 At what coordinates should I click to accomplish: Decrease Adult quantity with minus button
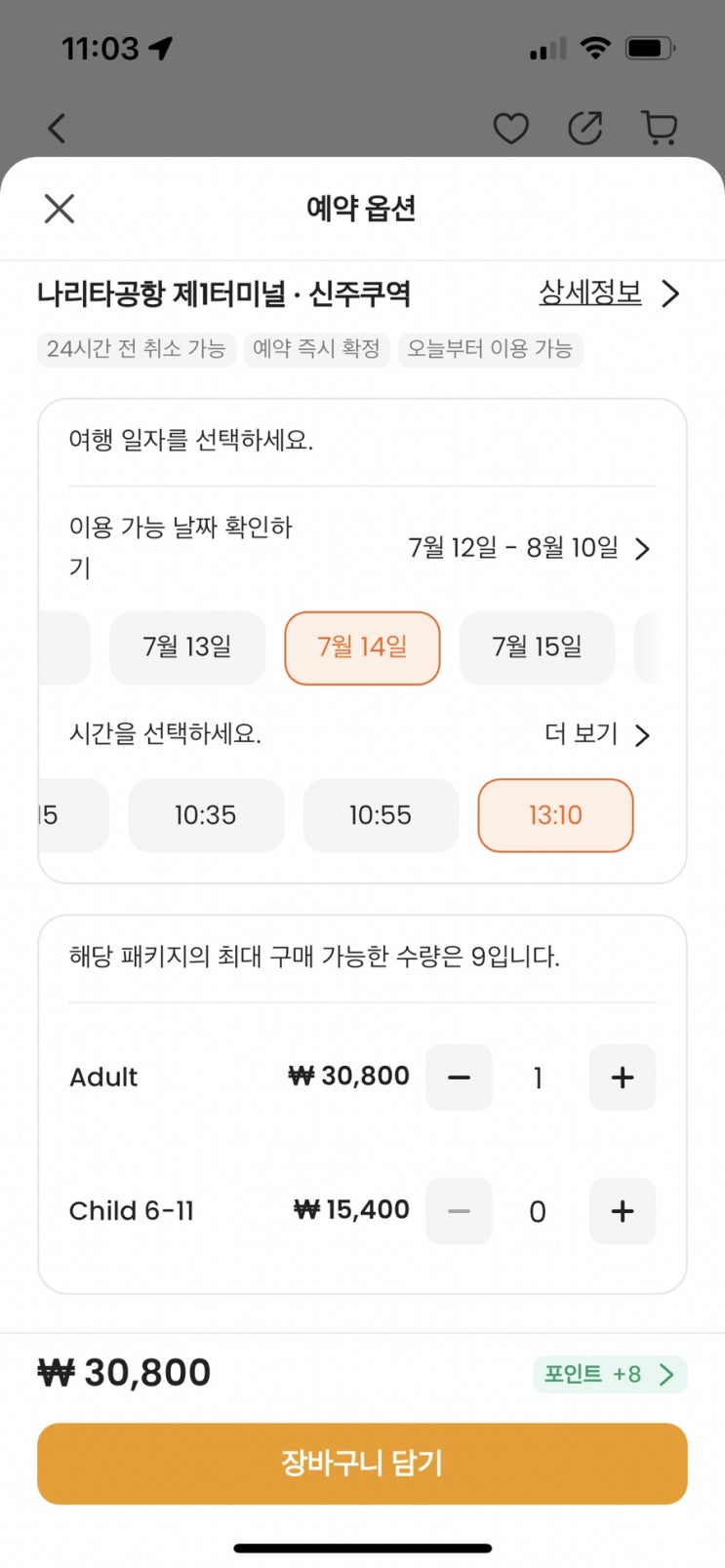459,1078
